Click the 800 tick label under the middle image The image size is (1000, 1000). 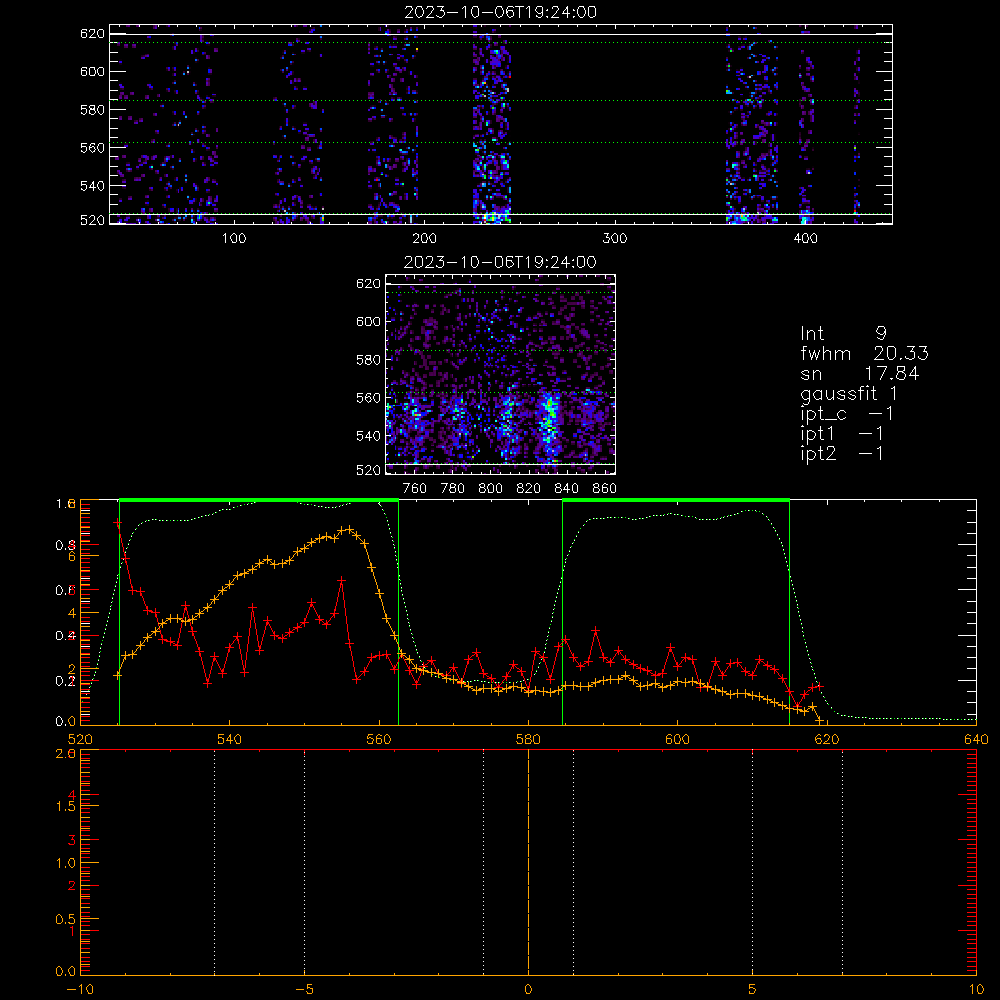(490, 489)
